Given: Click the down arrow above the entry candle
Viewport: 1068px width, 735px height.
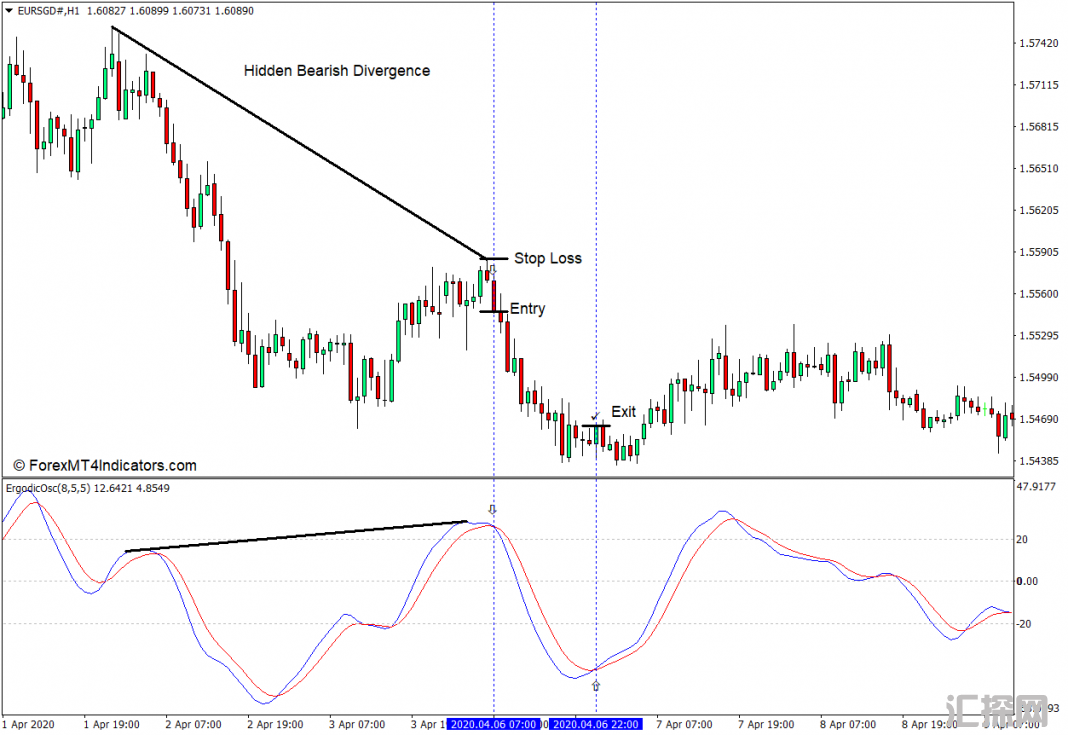Looking at the screenshot, I should point(492,270).
